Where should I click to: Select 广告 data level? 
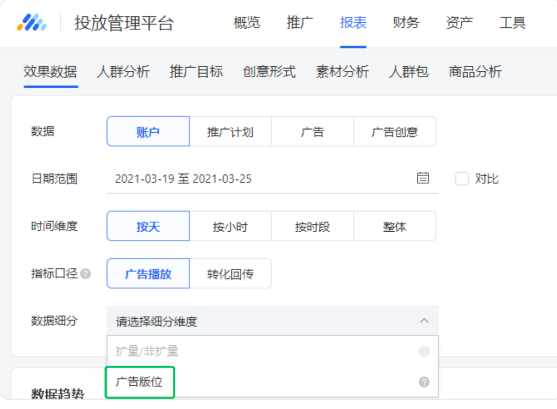pyautogui.click(x=312, y=131)
